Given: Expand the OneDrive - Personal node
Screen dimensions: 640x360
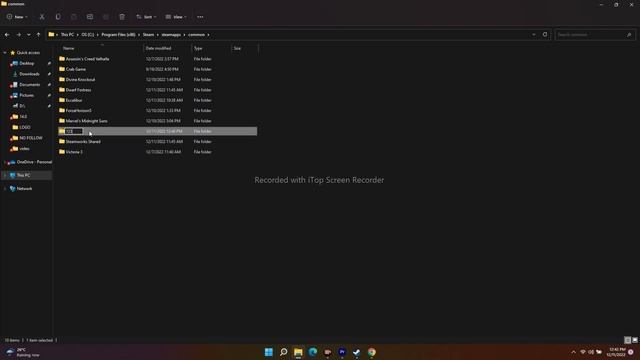Looking at the screenshot, I should pyautogui.click(x=5, y=162).
